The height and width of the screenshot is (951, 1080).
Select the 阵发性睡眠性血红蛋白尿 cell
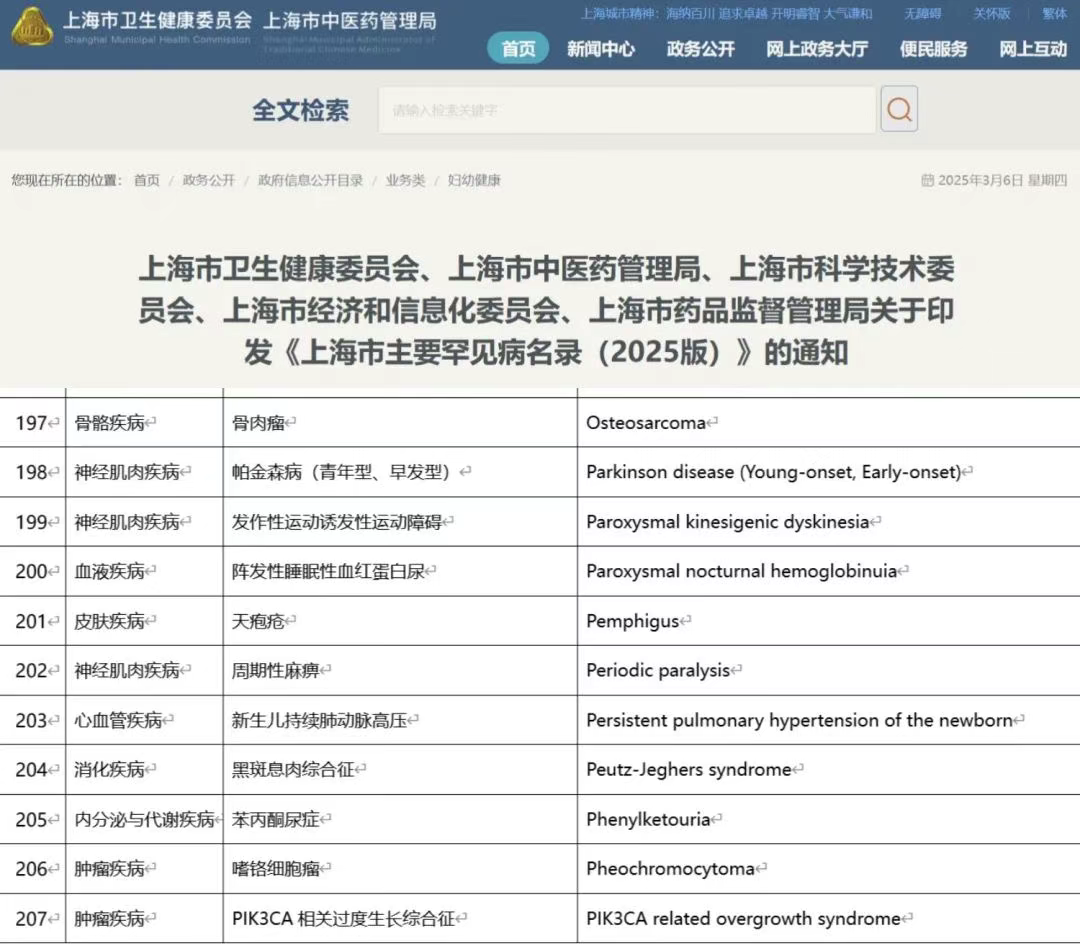(400, 572)
